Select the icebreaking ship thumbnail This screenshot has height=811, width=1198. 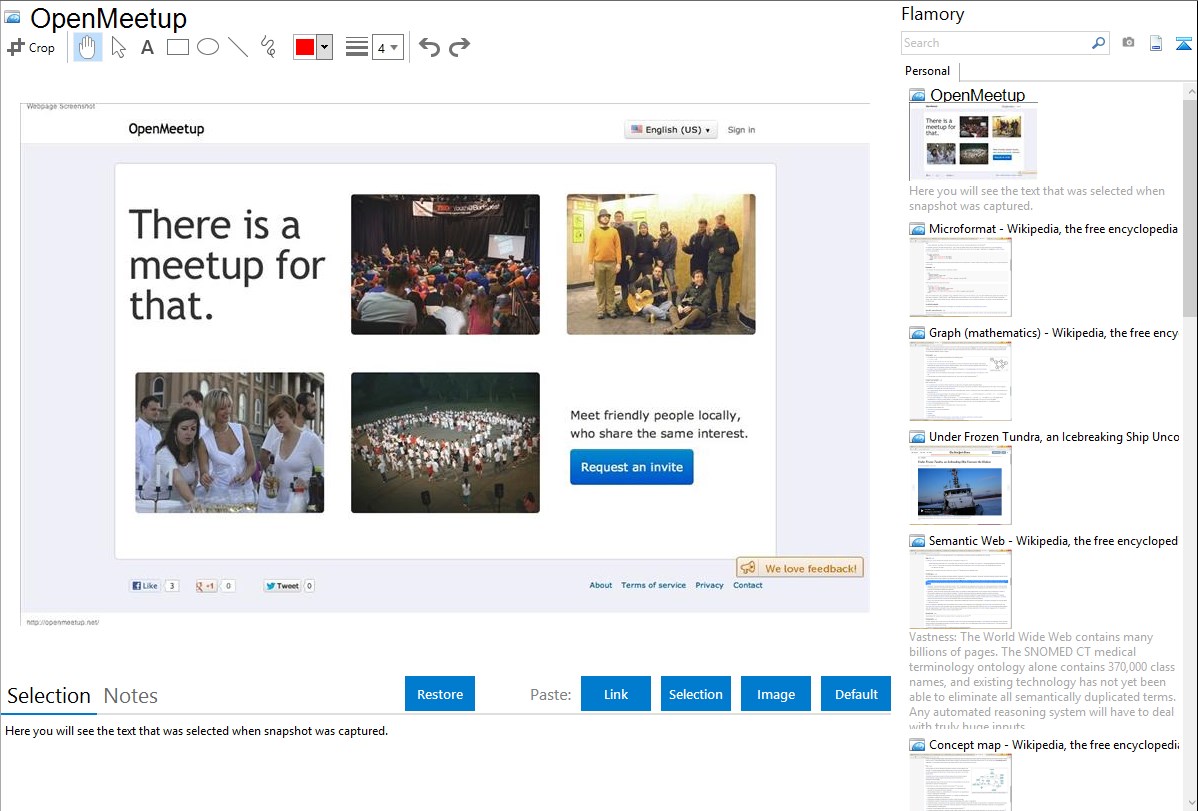[x=960, y=485]
